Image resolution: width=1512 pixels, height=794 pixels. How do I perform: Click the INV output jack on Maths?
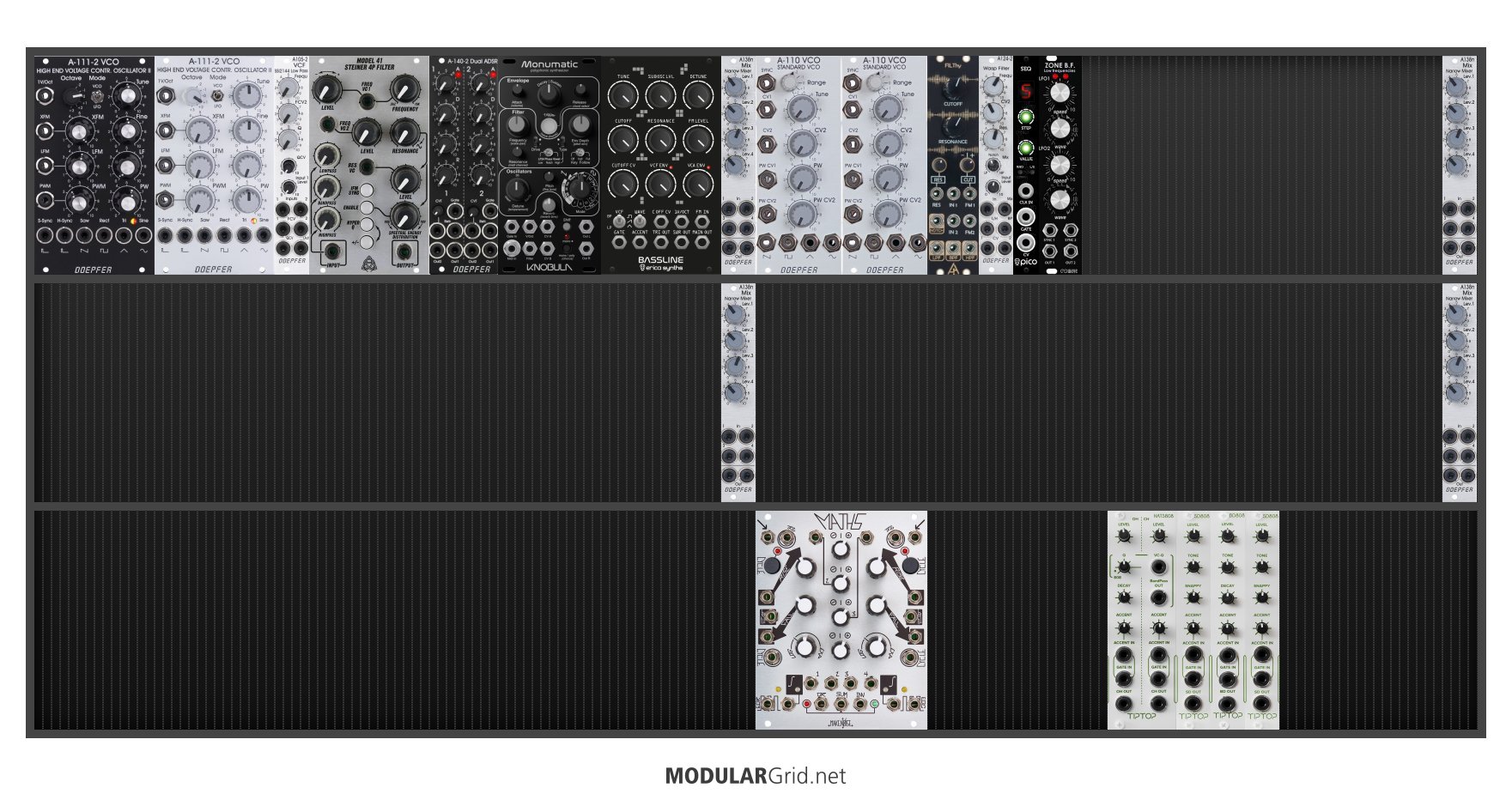(x=860, y=704)
